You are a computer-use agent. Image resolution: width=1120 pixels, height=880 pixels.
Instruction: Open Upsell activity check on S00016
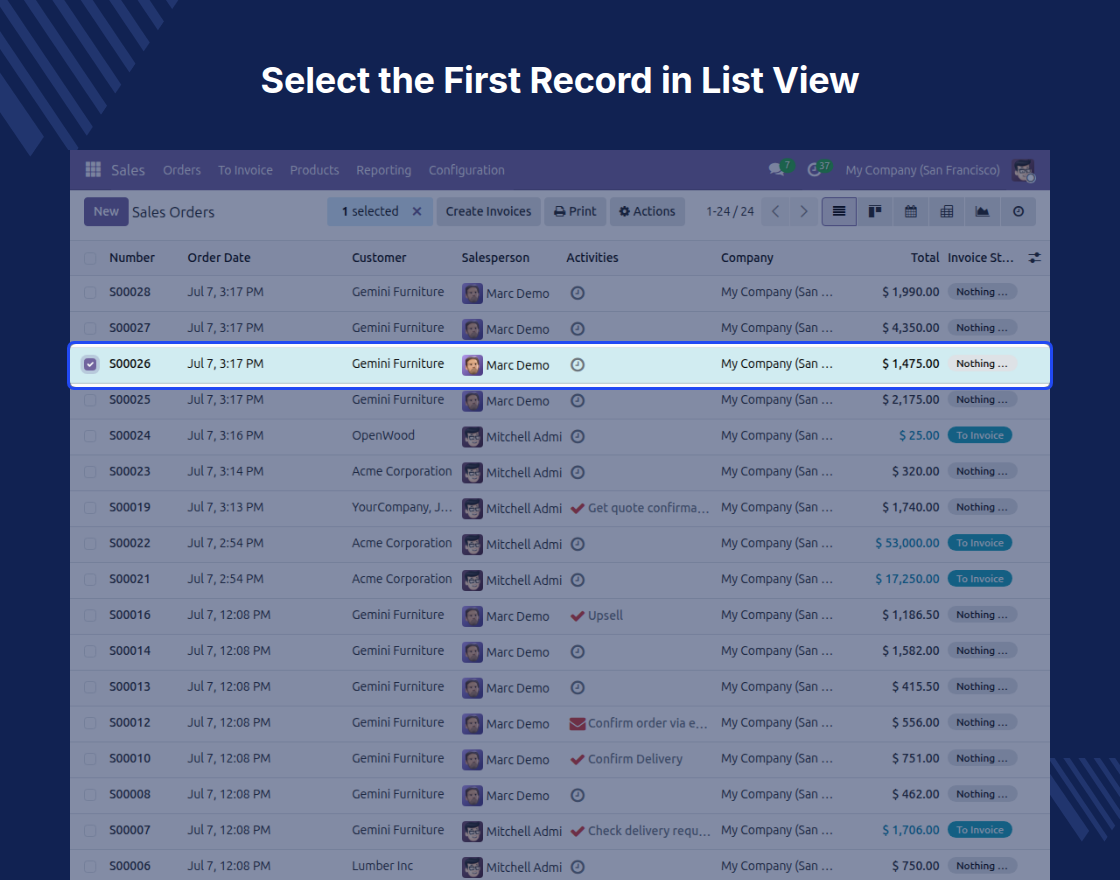(596, 616)
